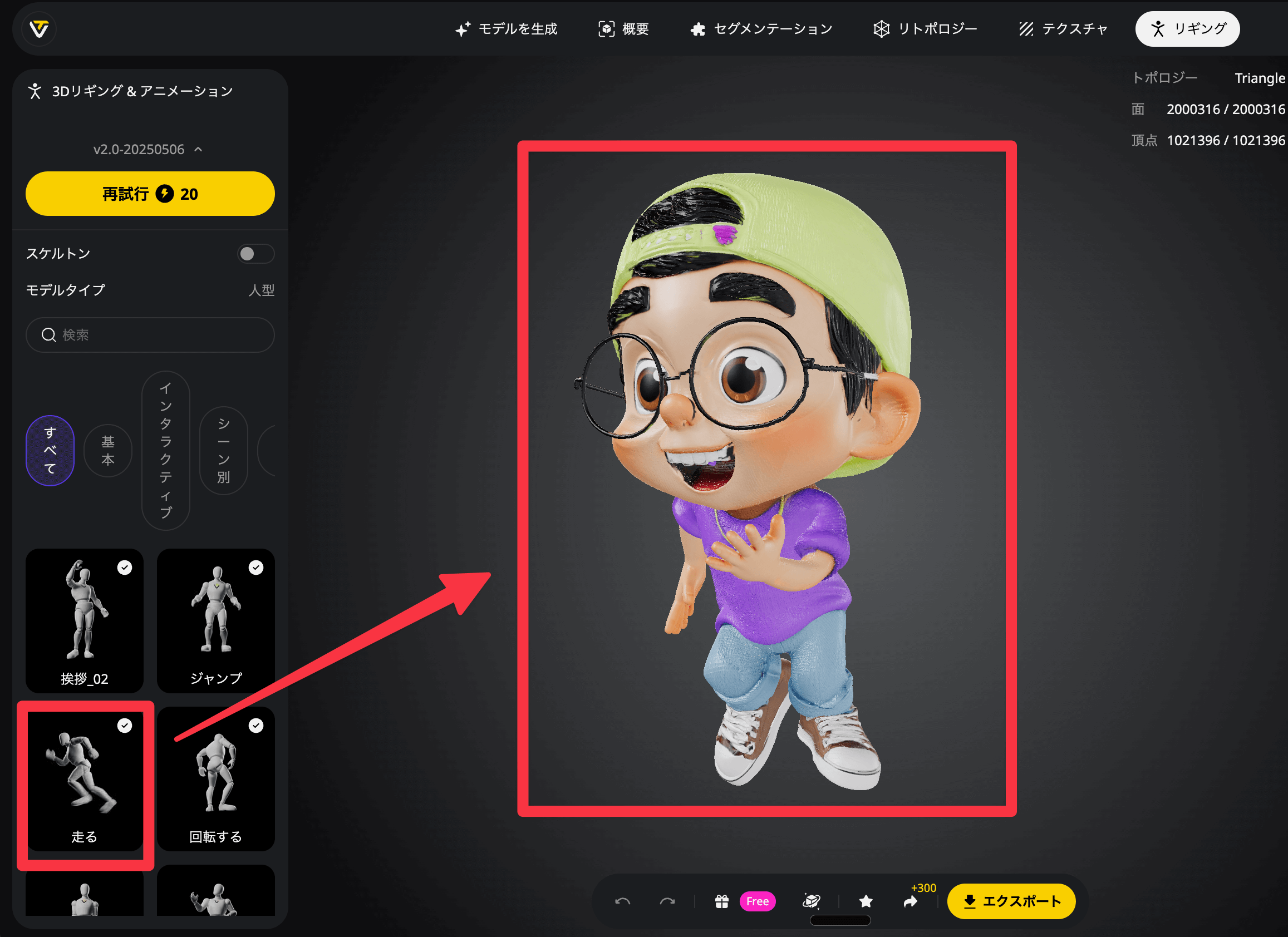Click the Tripo logo at top left
1288x937 pixels.
[x=39, y=28]
